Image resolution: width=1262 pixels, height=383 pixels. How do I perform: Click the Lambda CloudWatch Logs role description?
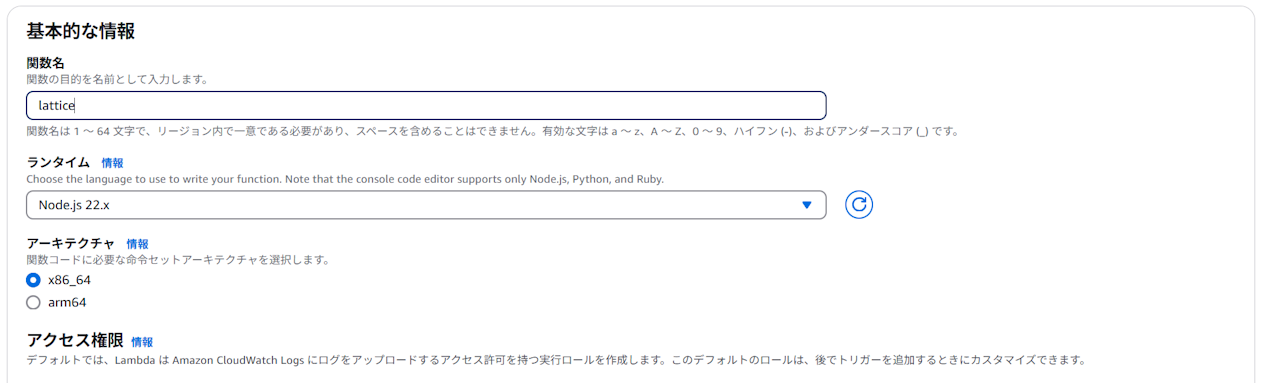pos(556,360)
